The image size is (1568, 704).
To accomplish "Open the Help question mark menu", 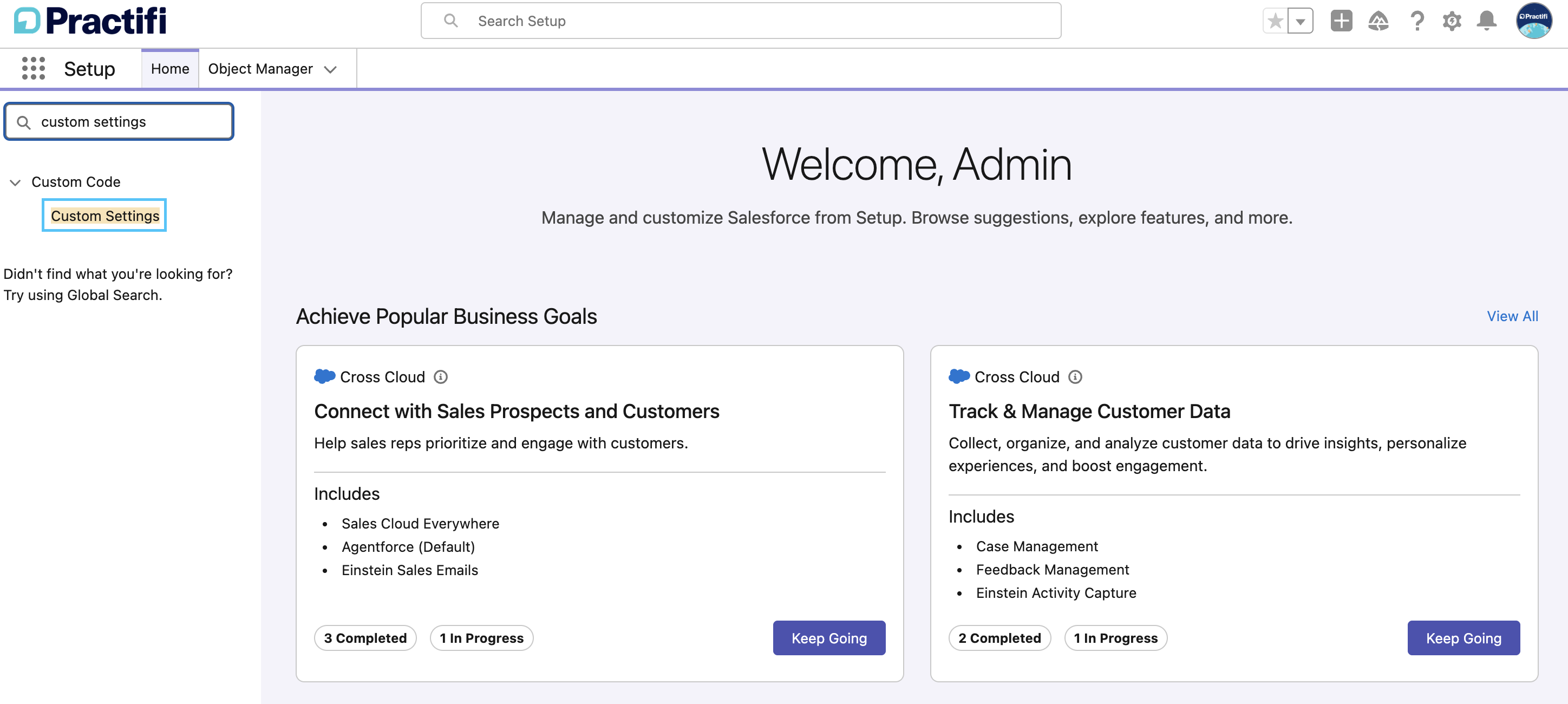I will click(x=1417, y=21).
